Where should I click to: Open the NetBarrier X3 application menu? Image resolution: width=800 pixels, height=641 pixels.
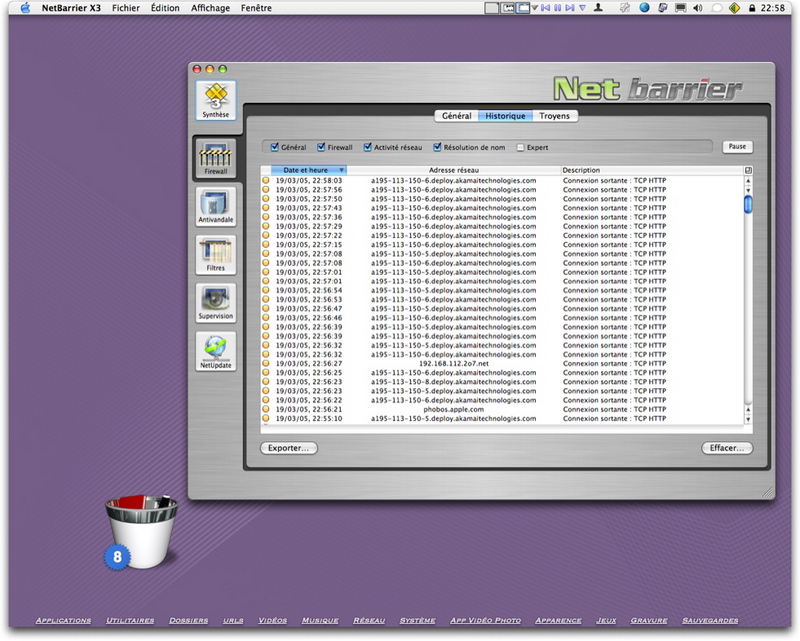click(71, 8)
